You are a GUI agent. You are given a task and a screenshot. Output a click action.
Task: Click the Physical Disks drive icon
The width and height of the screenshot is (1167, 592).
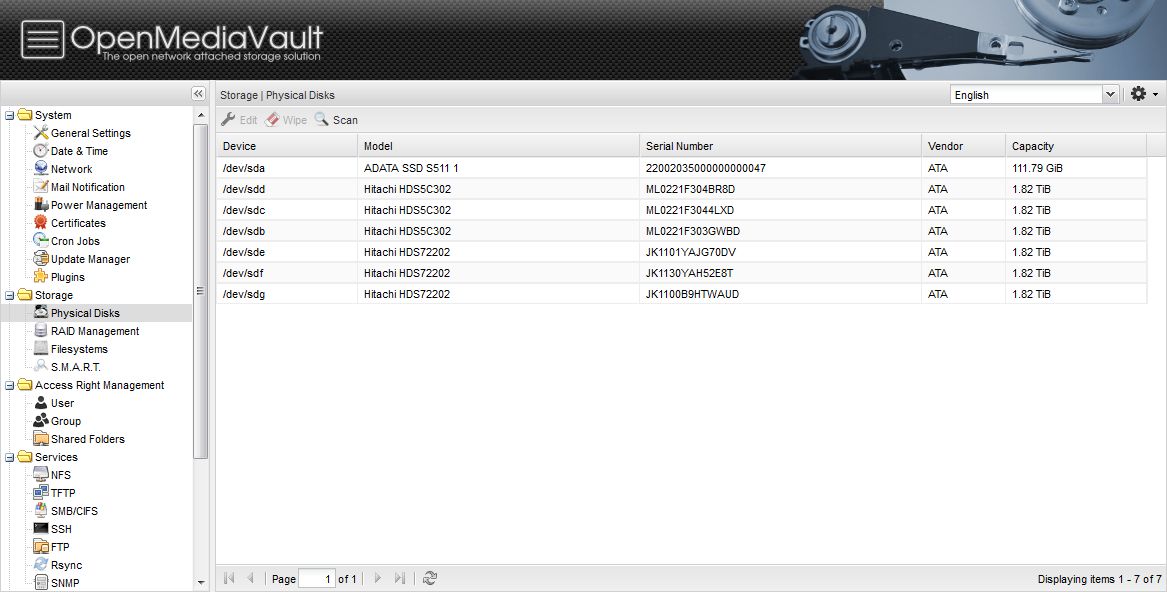(x=41, y=313)
